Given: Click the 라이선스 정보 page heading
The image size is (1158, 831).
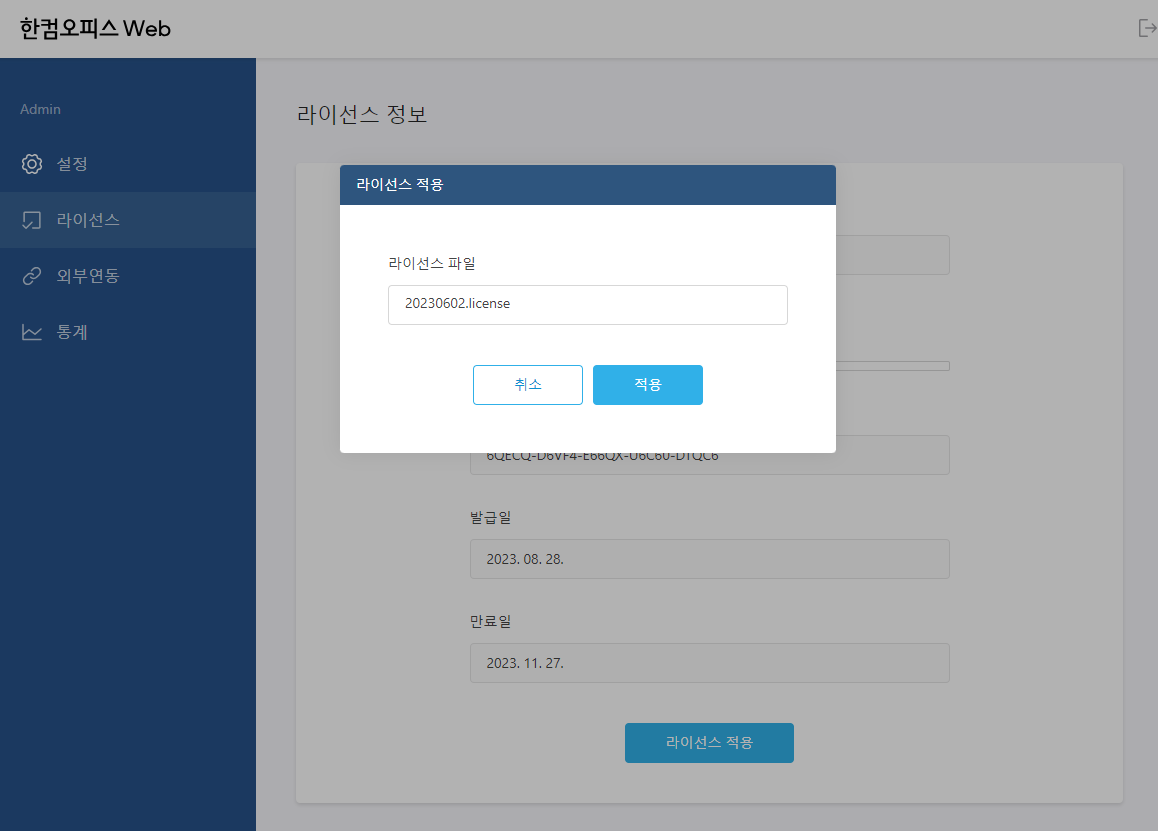Looking at the screenshot, I should 362,114.
